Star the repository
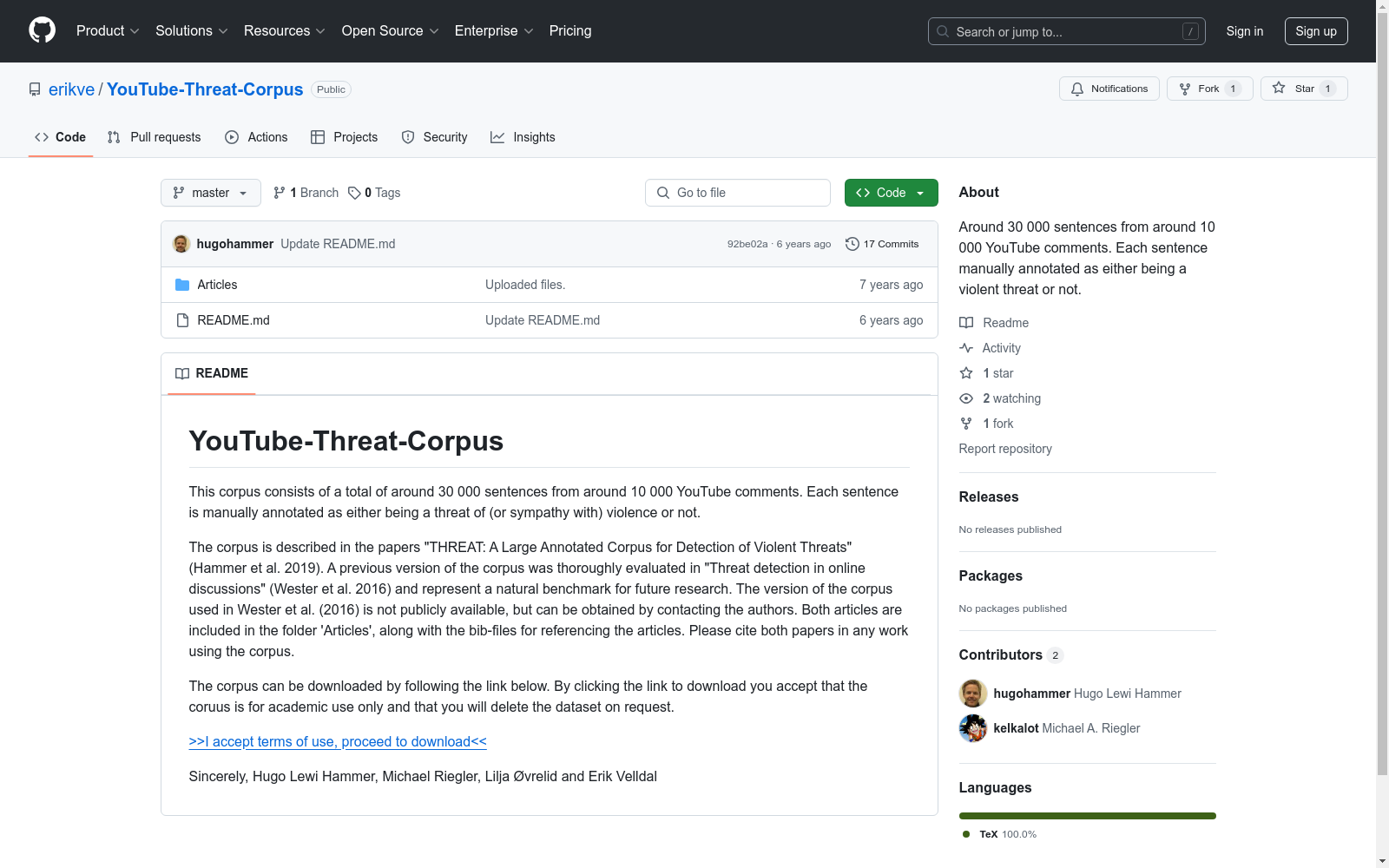The image size is (1389, 868). tap(1304, 89)
